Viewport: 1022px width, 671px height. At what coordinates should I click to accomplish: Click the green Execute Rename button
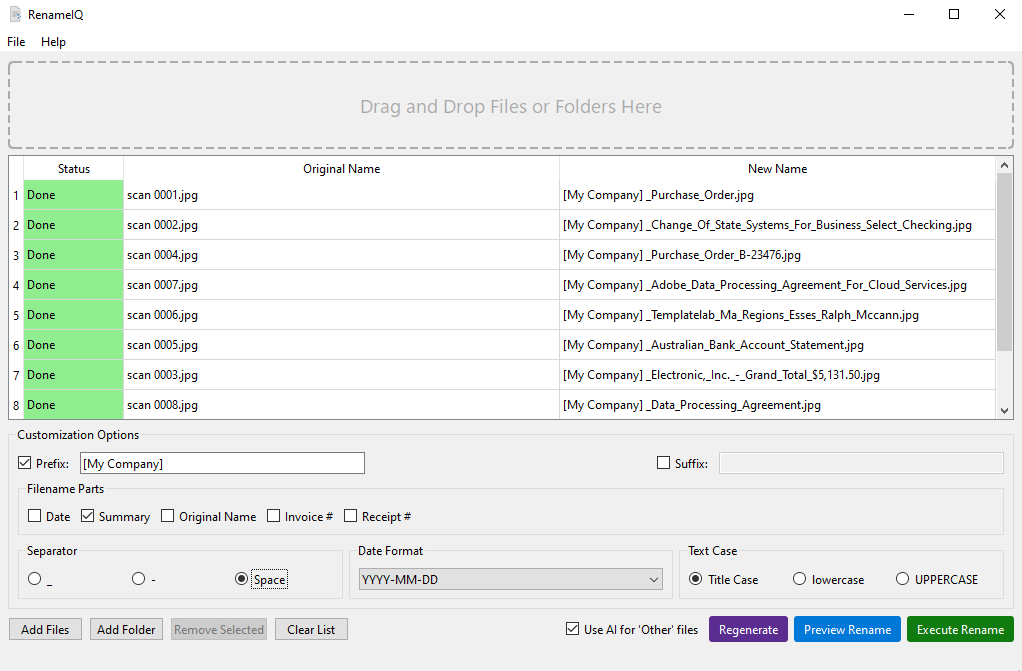[960, 630]
